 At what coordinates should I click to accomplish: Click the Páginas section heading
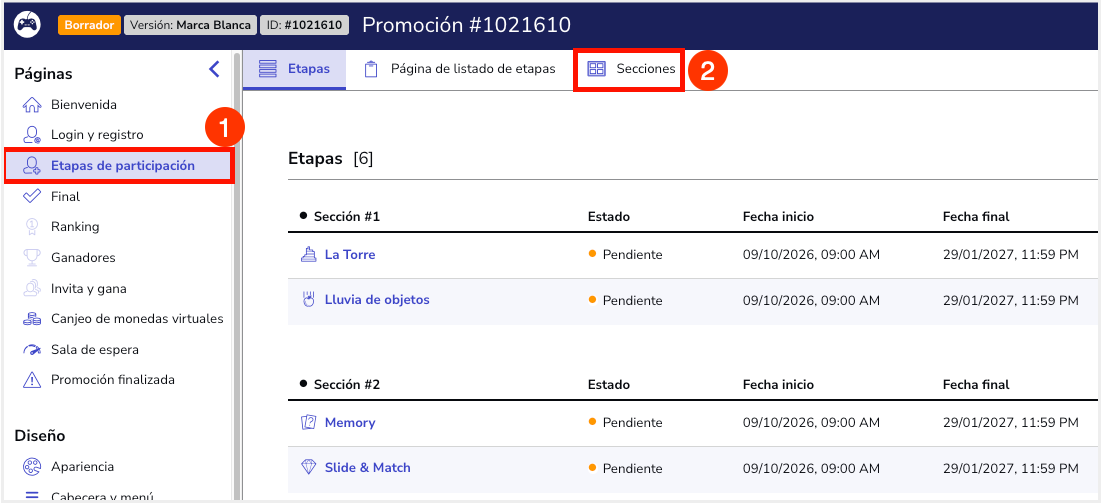click(x=44, y=74)
